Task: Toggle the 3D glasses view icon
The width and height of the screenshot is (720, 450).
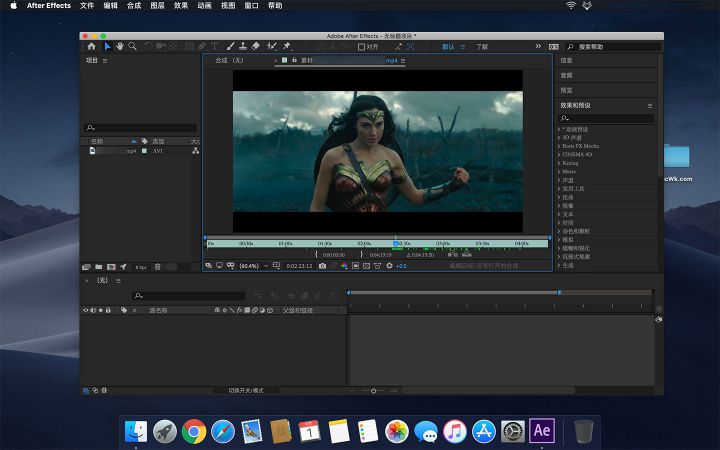Action: [231, 266]
